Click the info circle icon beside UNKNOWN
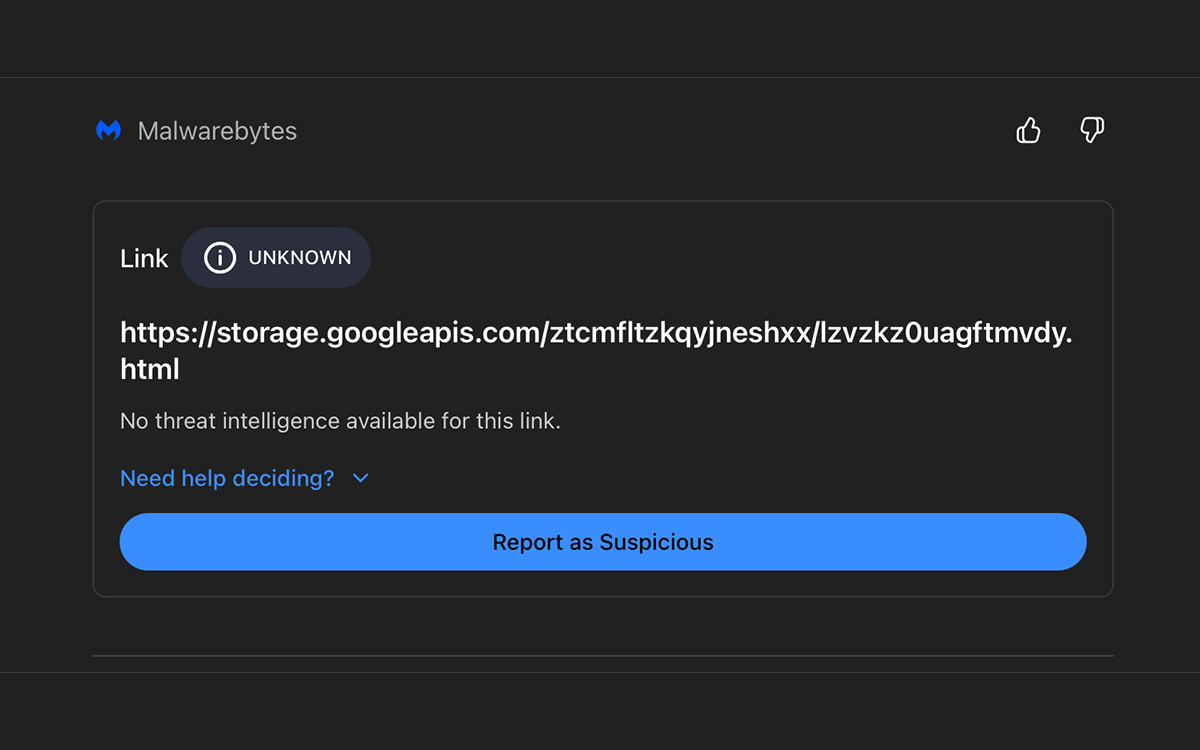The height and width of the screenshot is (750, 1200). [220, 258]
